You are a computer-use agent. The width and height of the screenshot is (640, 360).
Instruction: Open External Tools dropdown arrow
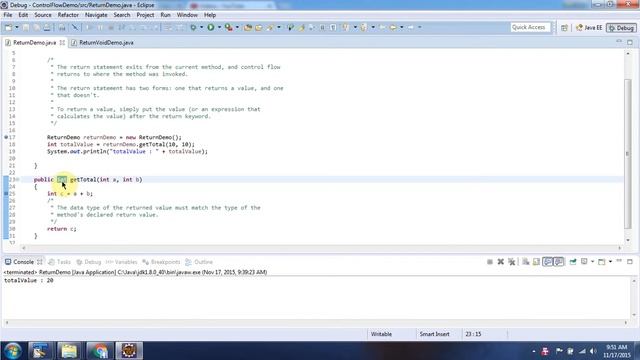pyautogui.click(x=237, y=28)
